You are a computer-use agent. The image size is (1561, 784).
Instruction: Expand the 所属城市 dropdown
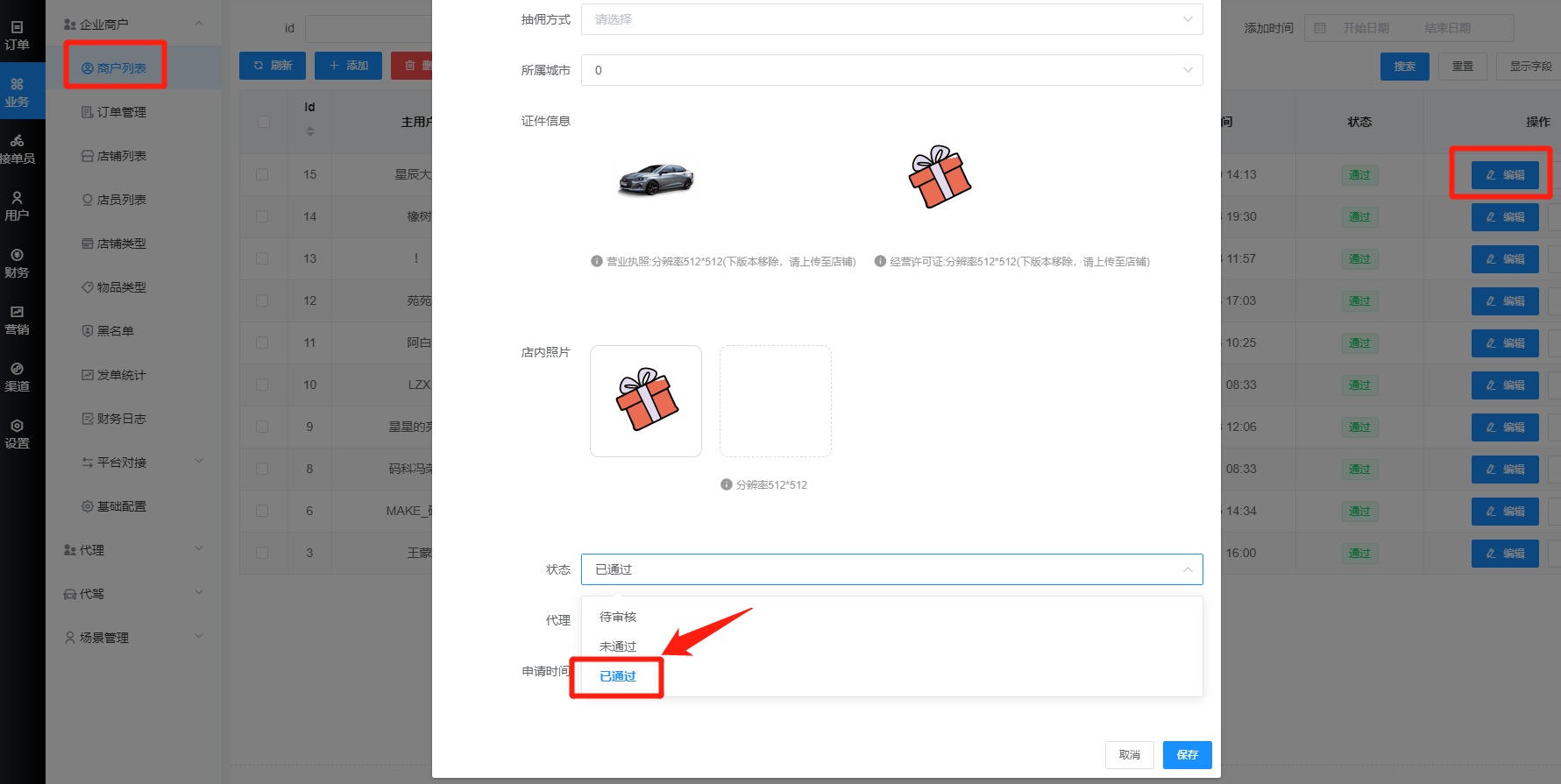coord(890,70)
